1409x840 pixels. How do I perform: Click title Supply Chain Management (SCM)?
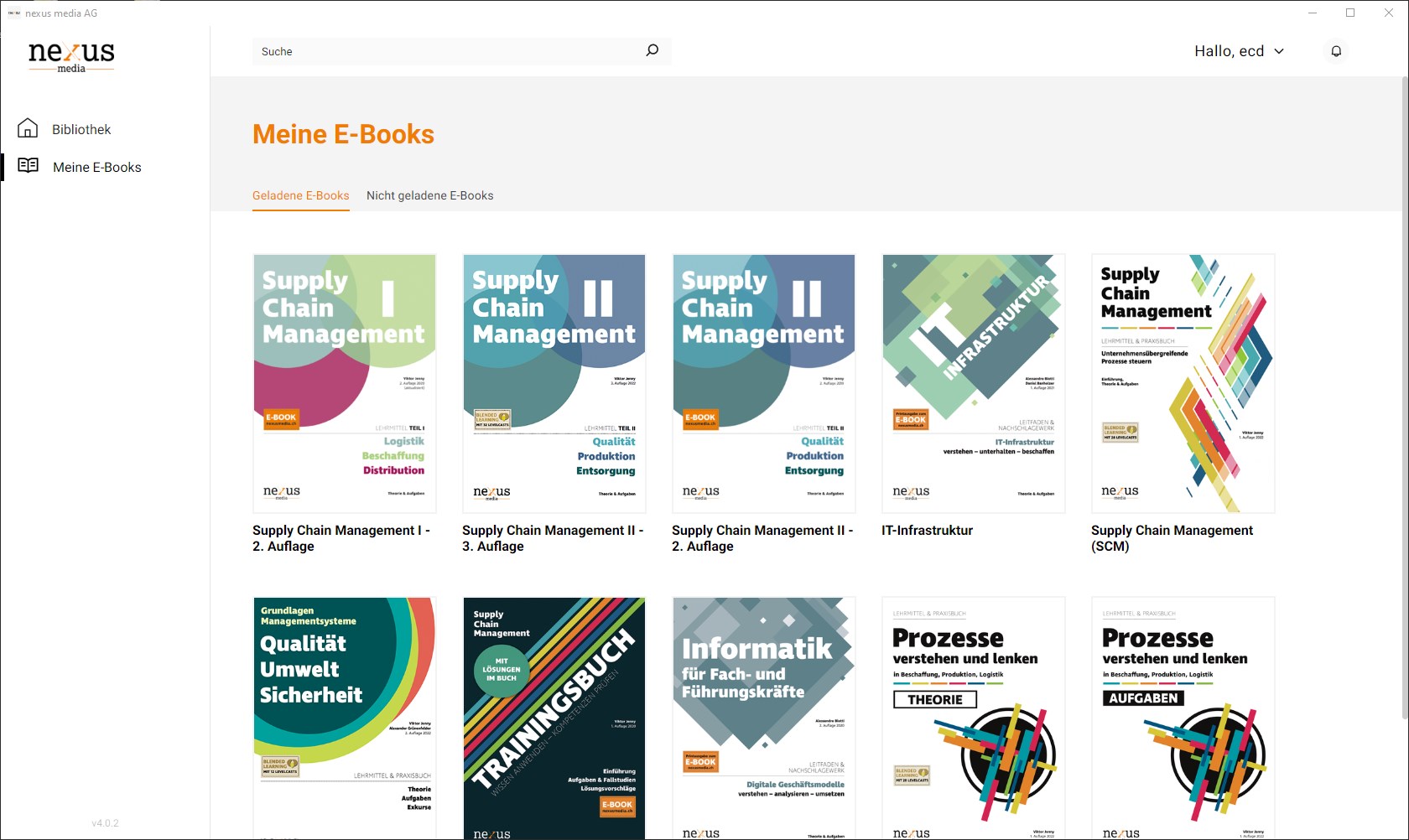coord(1172,538)
